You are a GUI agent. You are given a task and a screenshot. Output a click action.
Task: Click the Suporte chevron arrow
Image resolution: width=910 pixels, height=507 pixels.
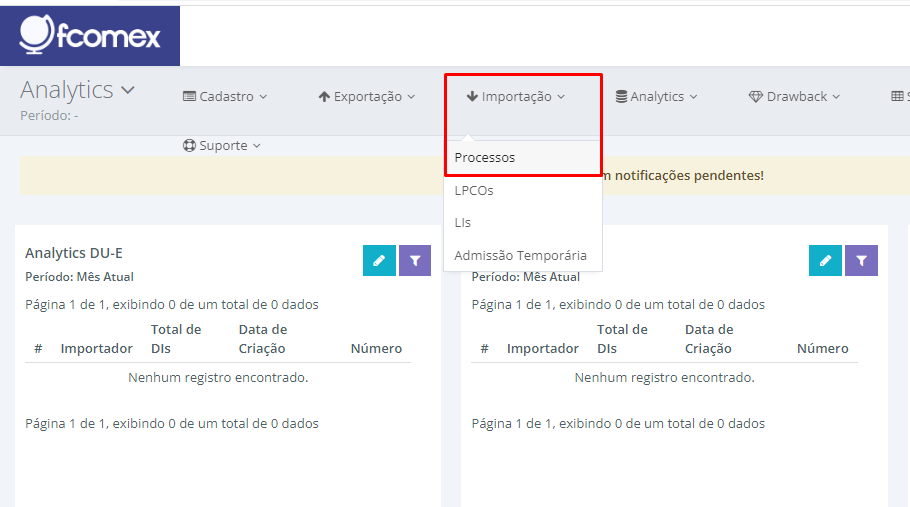coord(257,146)
